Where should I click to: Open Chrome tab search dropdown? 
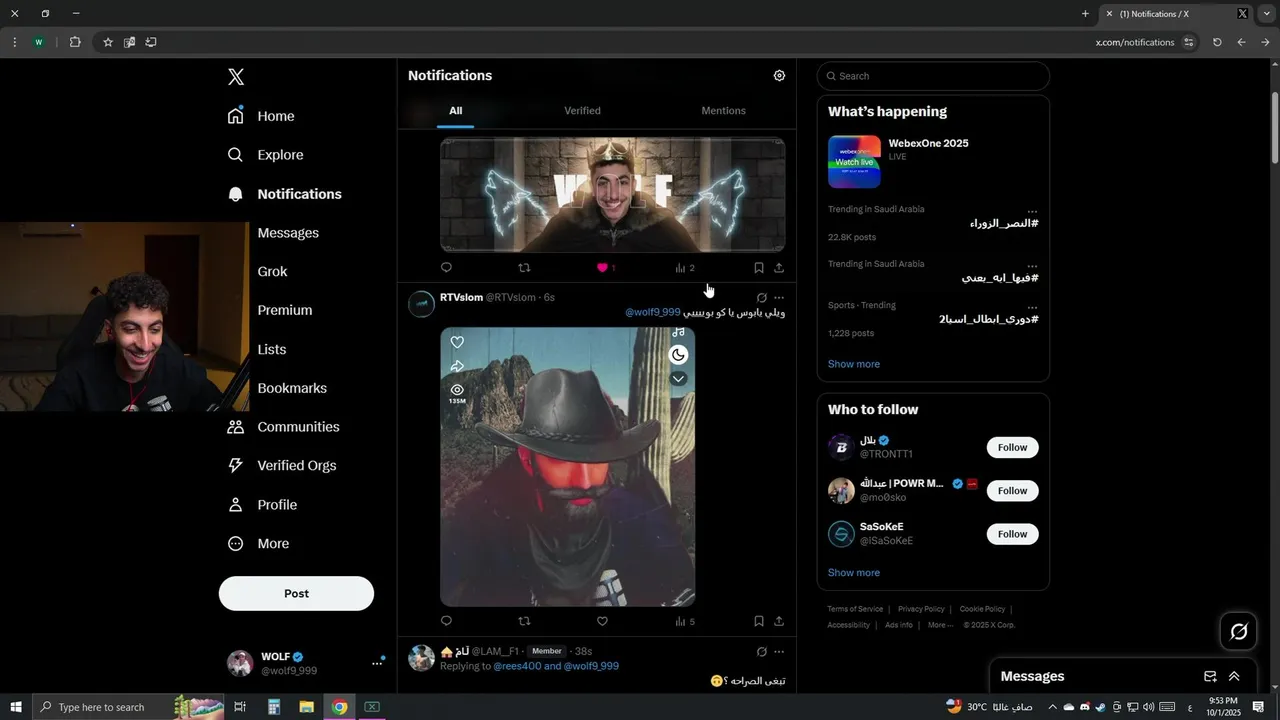pyautogui.click(x=1266, y=14)
